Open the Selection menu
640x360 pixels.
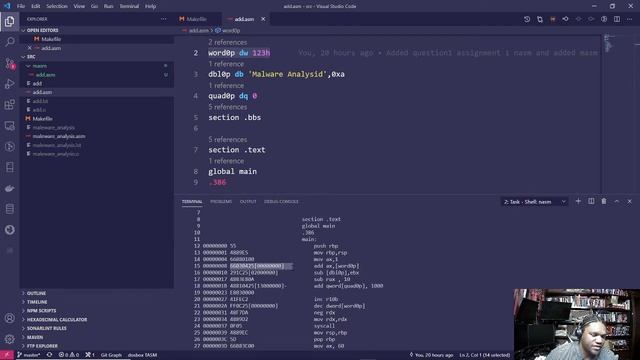pos(57,6)
